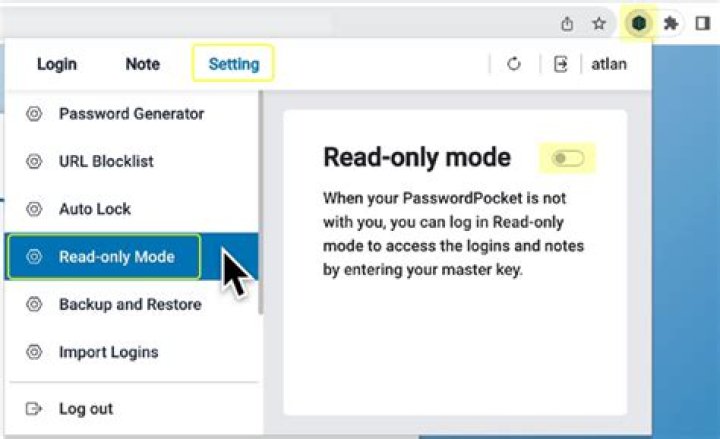The width and height of the screenshot is (720, 439).
Task: Click the gear icon next to URL Blocklist
Action: (x=34, y=161)
